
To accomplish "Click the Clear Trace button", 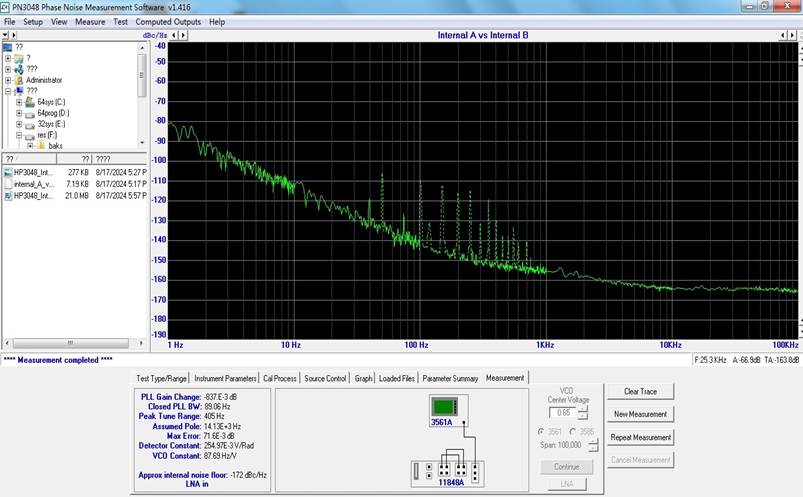I will [640, 391].
